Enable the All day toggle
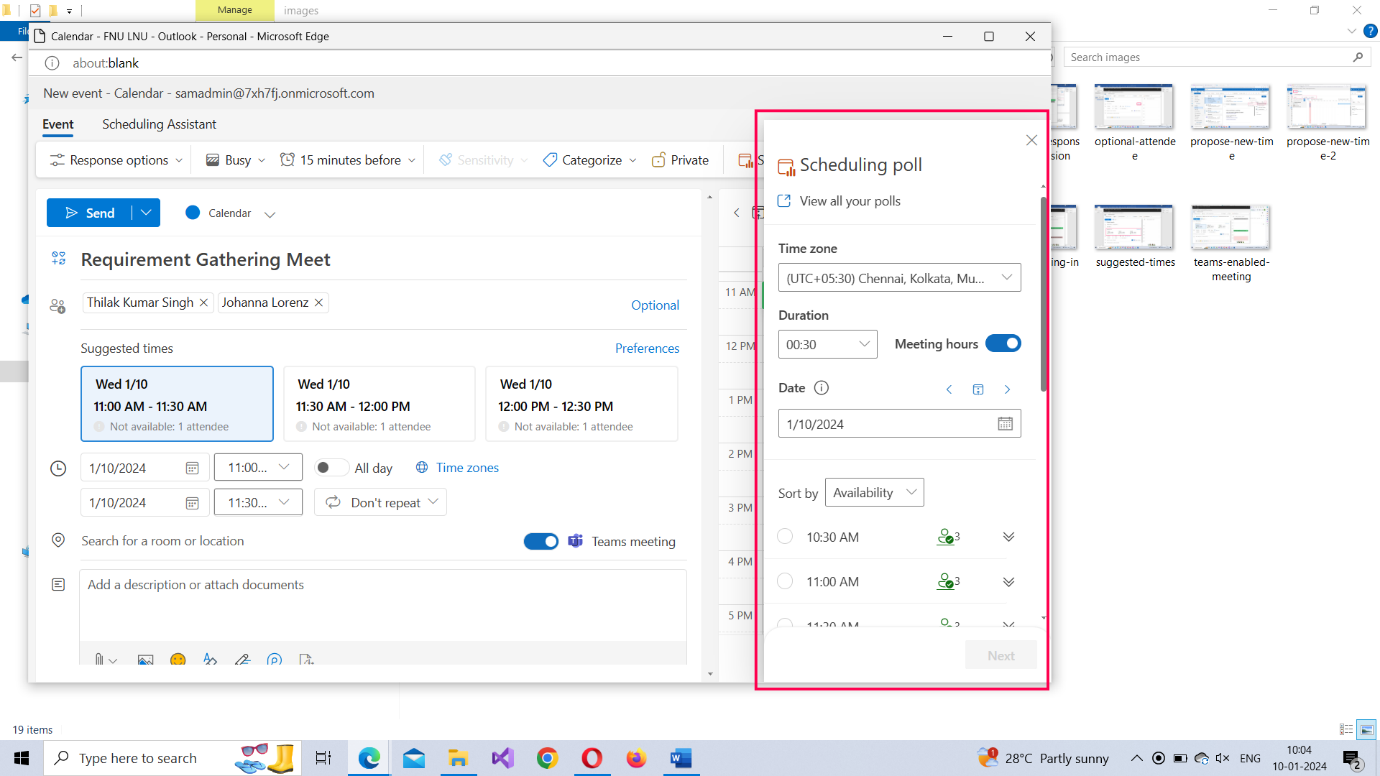 (331, 468)
